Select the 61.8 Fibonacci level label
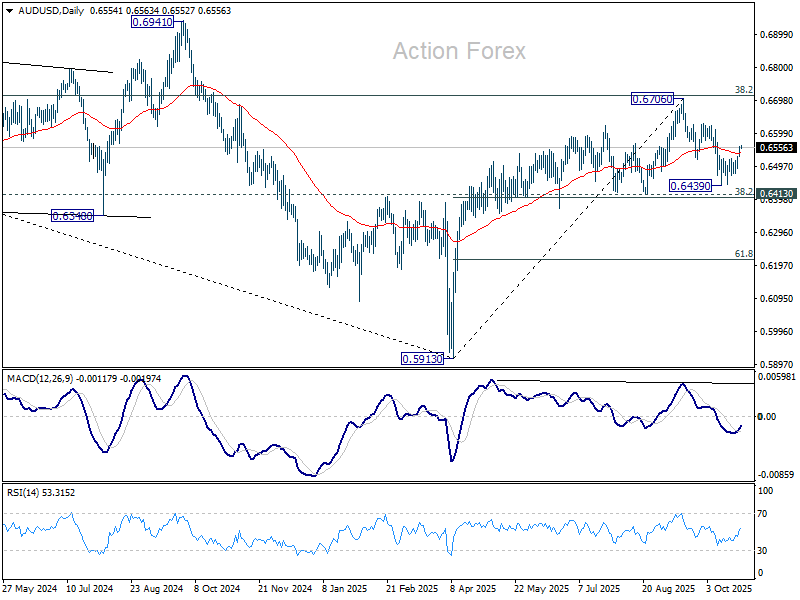Image resolution: width=800 pixels, height=600 pixels. pyautogui.click(x=743, y=254)
